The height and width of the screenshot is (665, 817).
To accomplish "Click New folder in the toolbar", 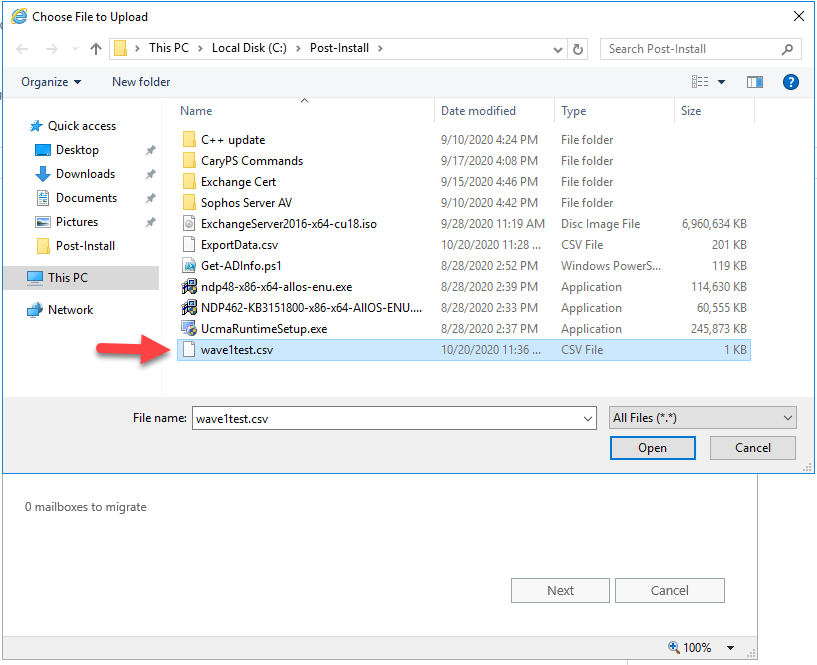I will [140, 82].
